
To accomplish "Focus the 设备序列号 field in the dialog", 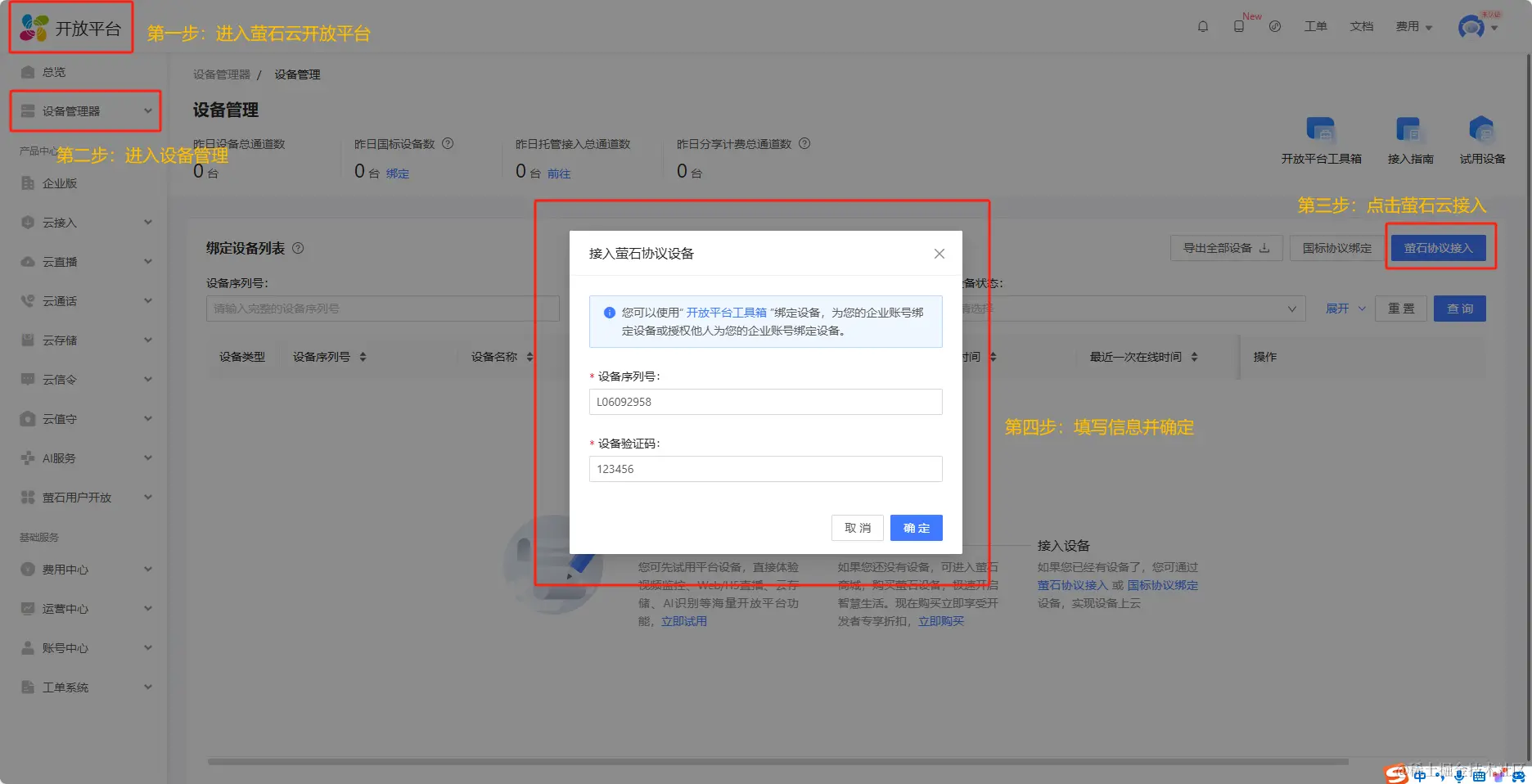I will click(766, 402).
